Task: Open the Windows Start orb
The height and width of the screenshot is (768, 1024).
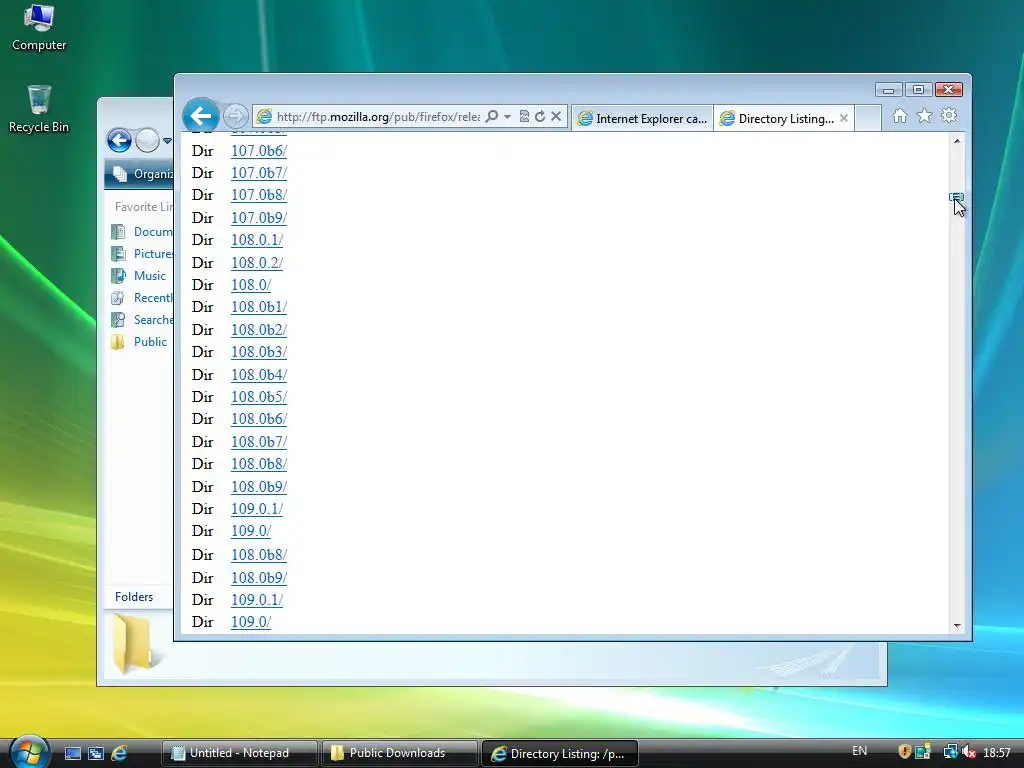Action: [x=29, y=752]
